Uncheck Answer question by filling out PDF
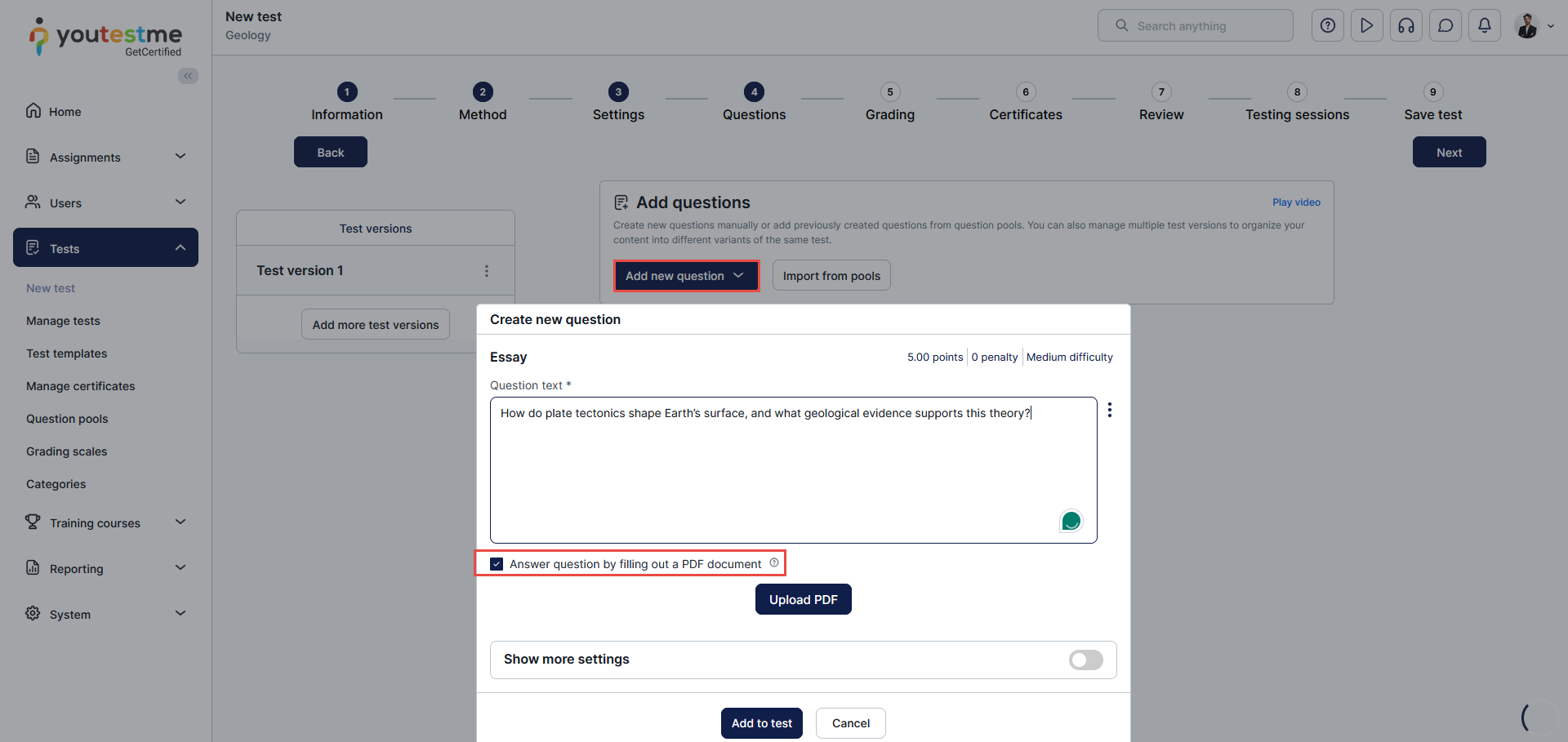The image size is (1568, 742). coord(497,564)
